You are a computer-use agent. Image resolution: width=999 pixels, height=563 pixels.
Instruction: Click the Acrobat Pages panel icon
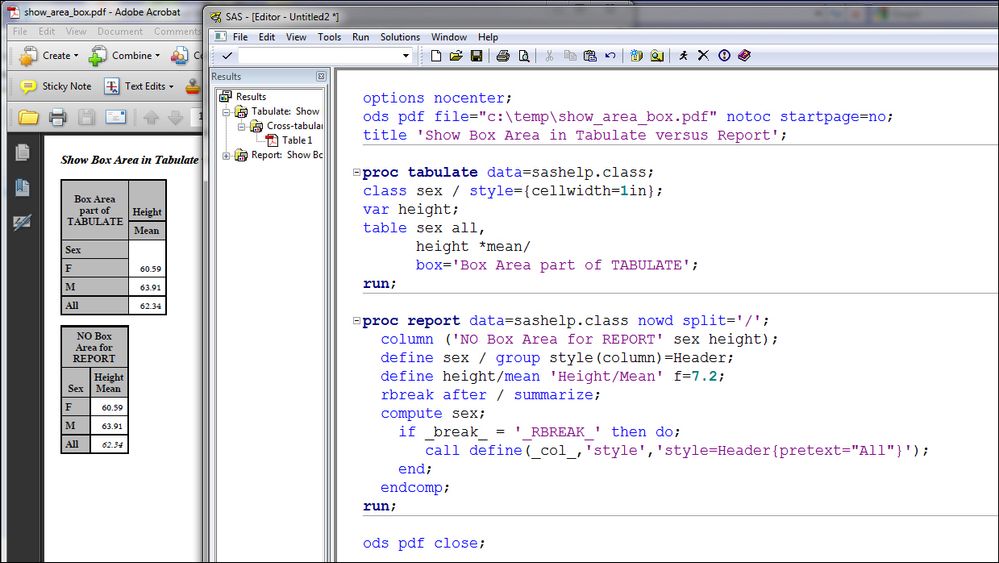[21, 153]
